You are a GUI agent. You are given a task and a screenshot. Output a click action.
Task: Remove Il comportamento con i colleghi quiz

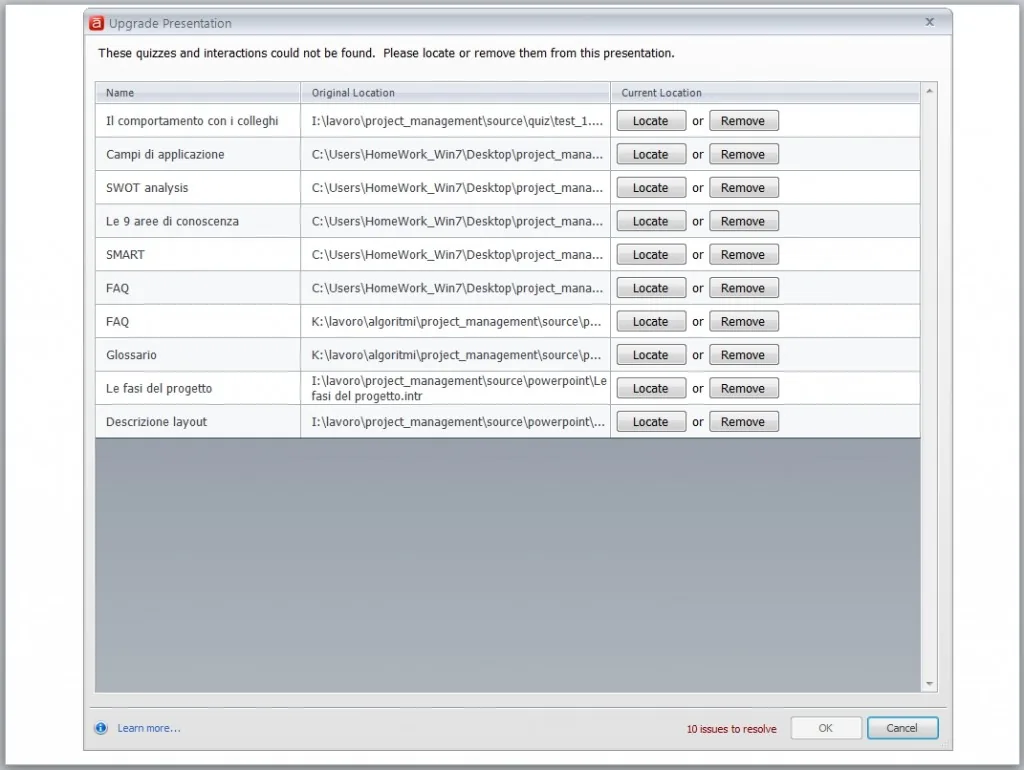pyautogui.click(x=743, y=121)
